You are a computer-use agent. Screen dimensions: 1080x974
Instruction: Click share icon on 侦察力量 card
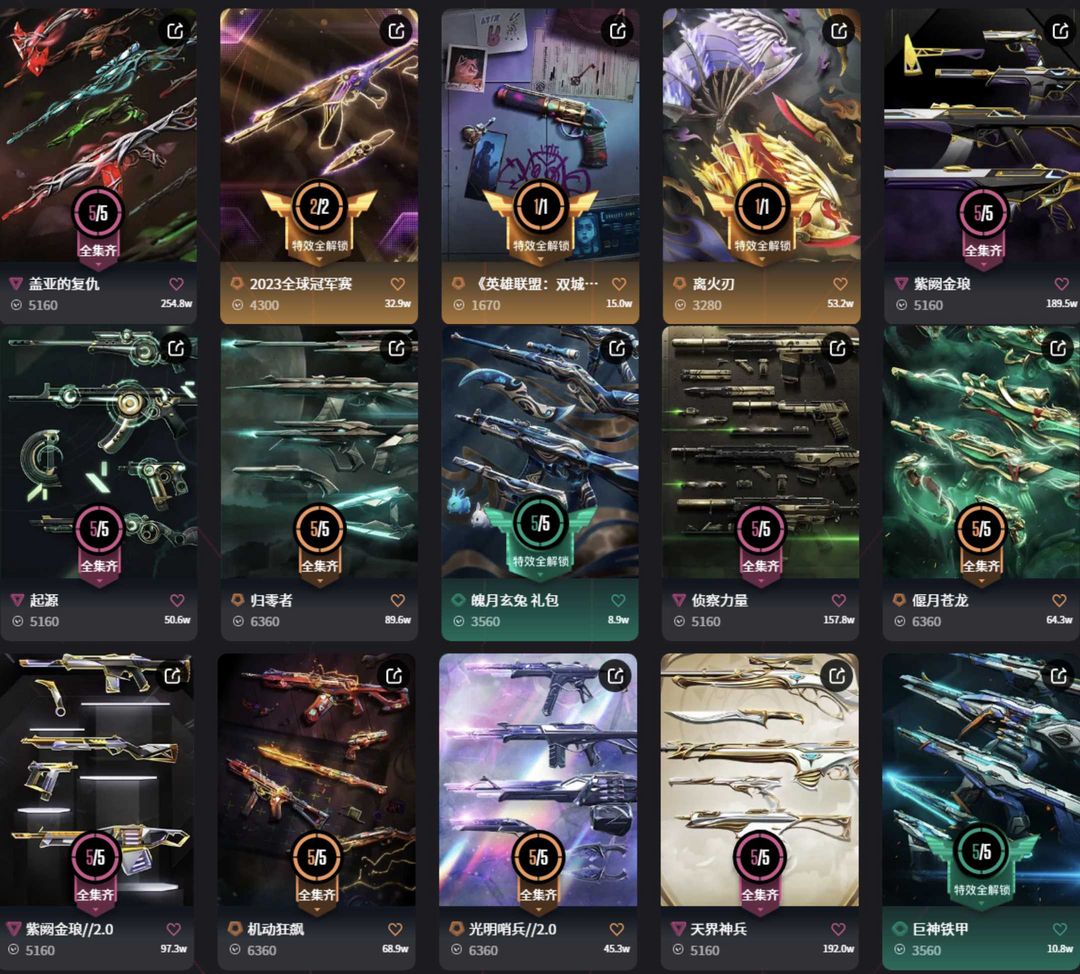[837, 348]
